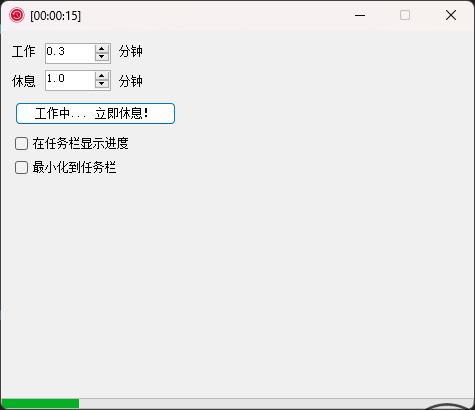Focus the 工作 duration field showing 0.3
Screen dimensions: 475x410
70,53
